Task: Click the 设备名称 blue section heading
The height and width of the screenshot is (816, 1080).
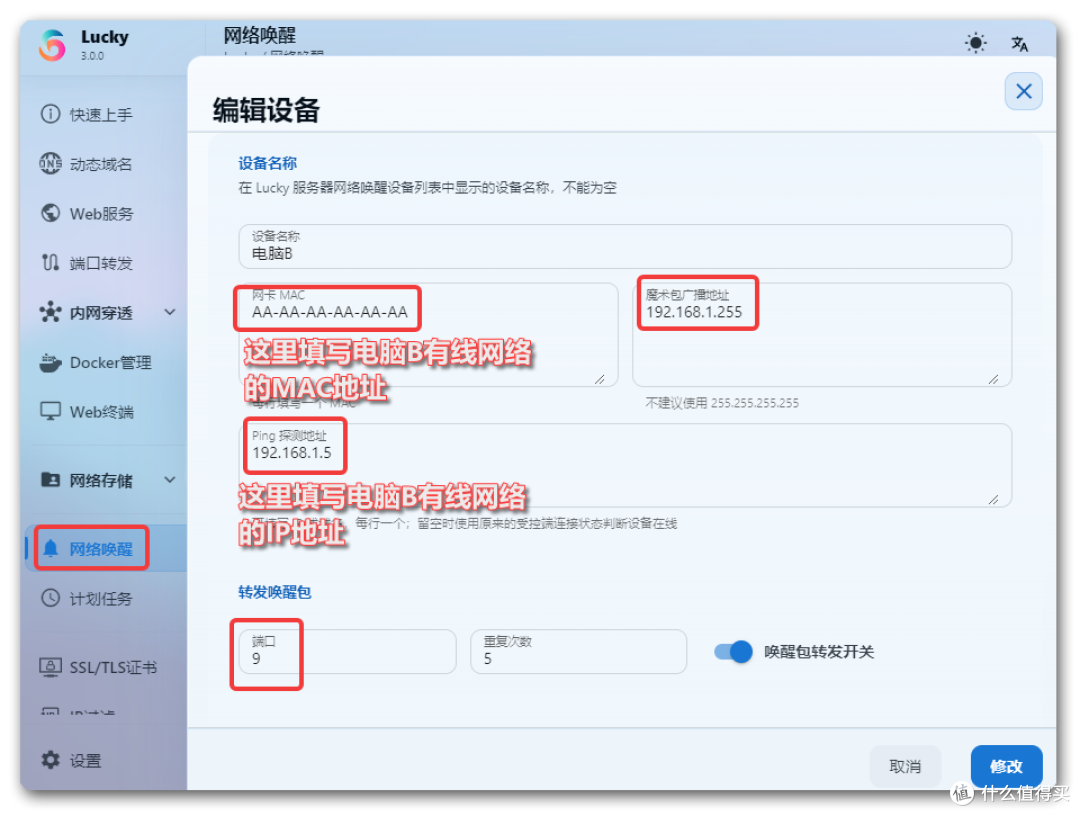Action: coord(267,163)
